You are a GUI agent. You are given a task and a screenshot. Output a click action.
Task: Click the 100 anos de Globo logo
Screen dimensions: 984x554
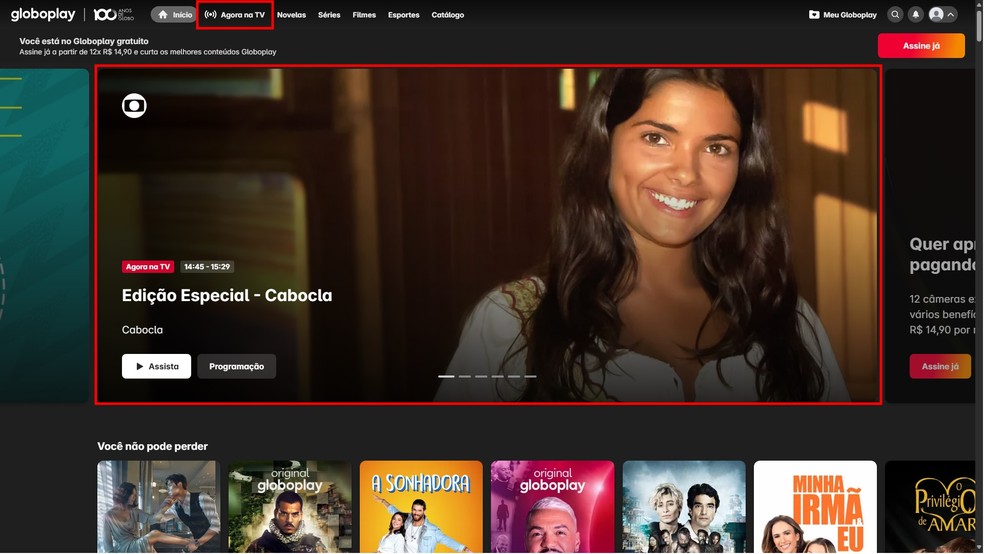[113, 14]
